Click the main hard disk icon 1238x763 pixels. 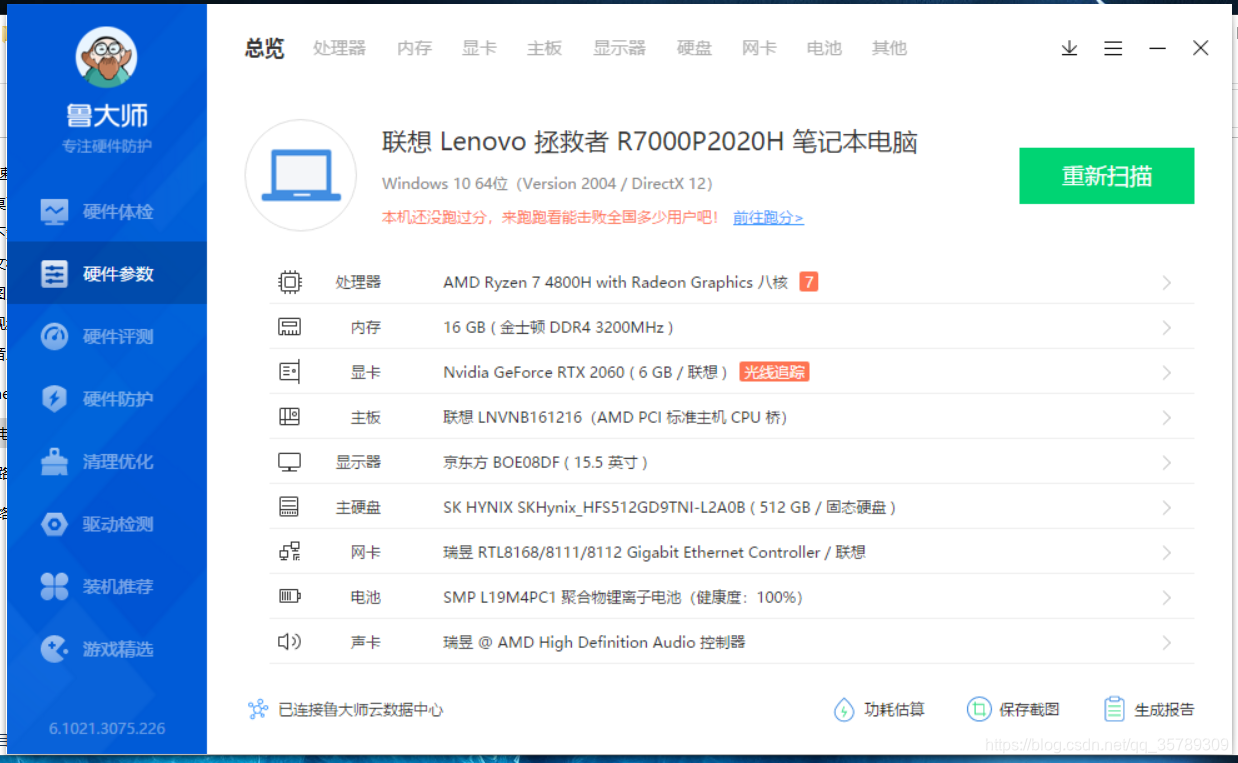289,507
